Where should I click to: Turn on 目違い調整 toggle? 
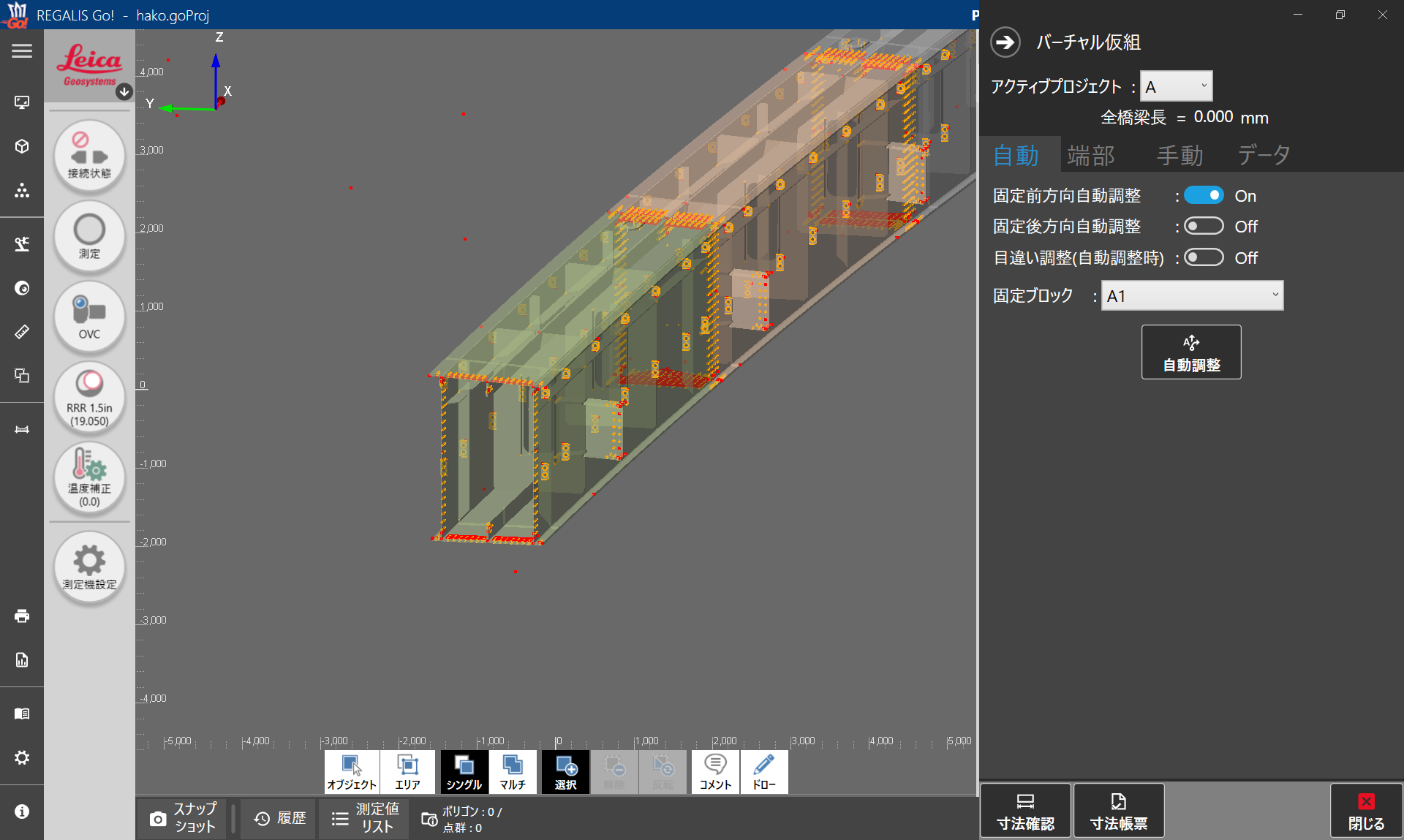(x=1203, y=257)
